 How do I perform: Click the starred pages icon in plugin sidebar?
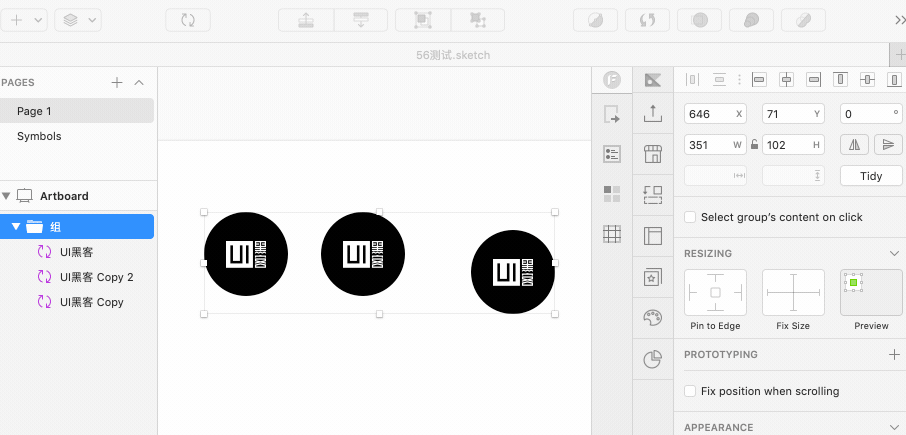pyautogui.click(x=653, y=277)
